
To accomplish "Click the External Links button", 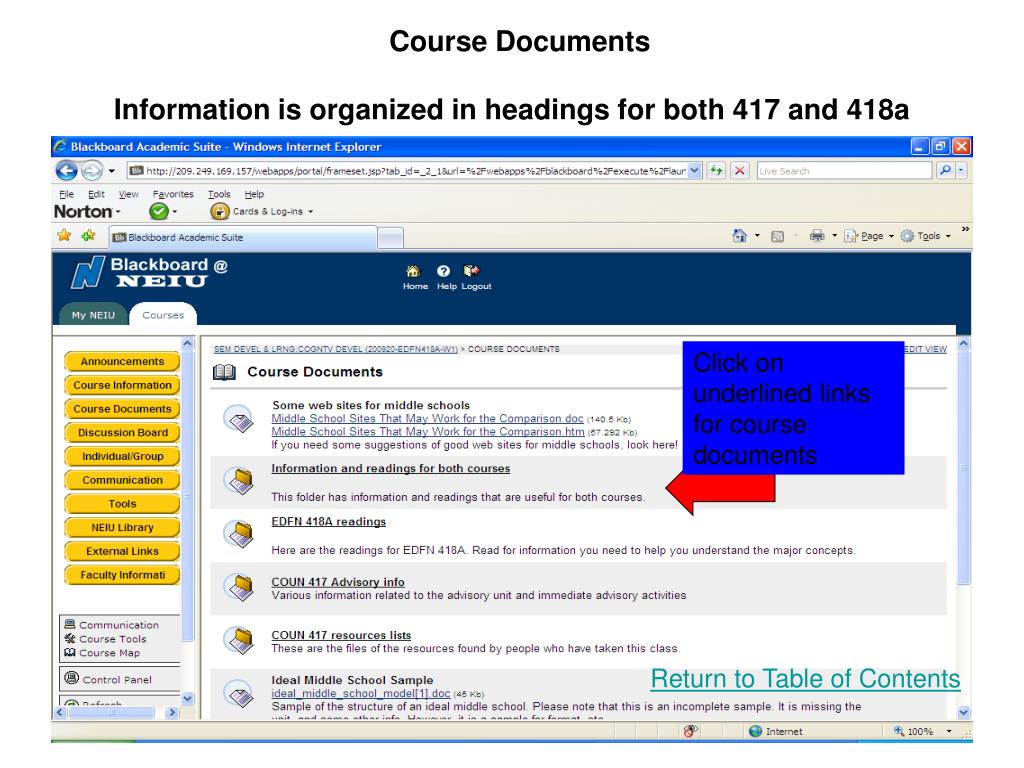I will point(122,551).
